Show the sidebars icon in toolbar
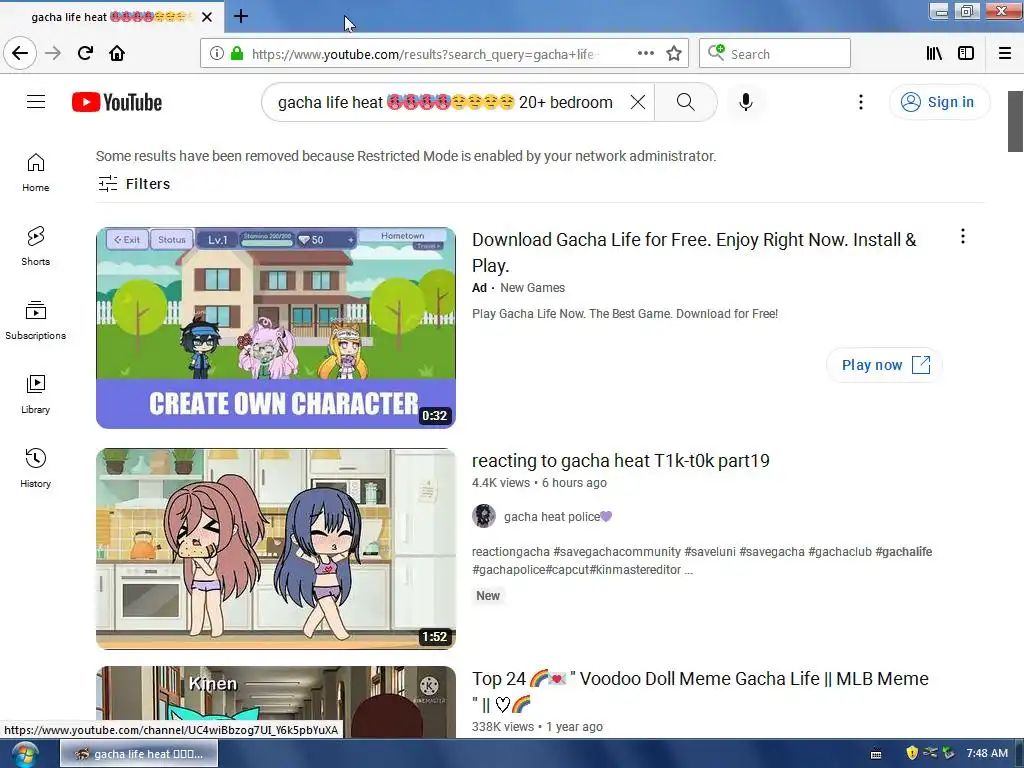 click(x=966, y=54)
